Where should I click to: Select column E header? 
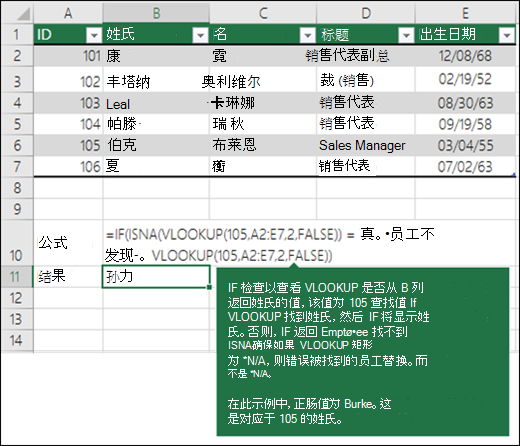click(465, 13)
